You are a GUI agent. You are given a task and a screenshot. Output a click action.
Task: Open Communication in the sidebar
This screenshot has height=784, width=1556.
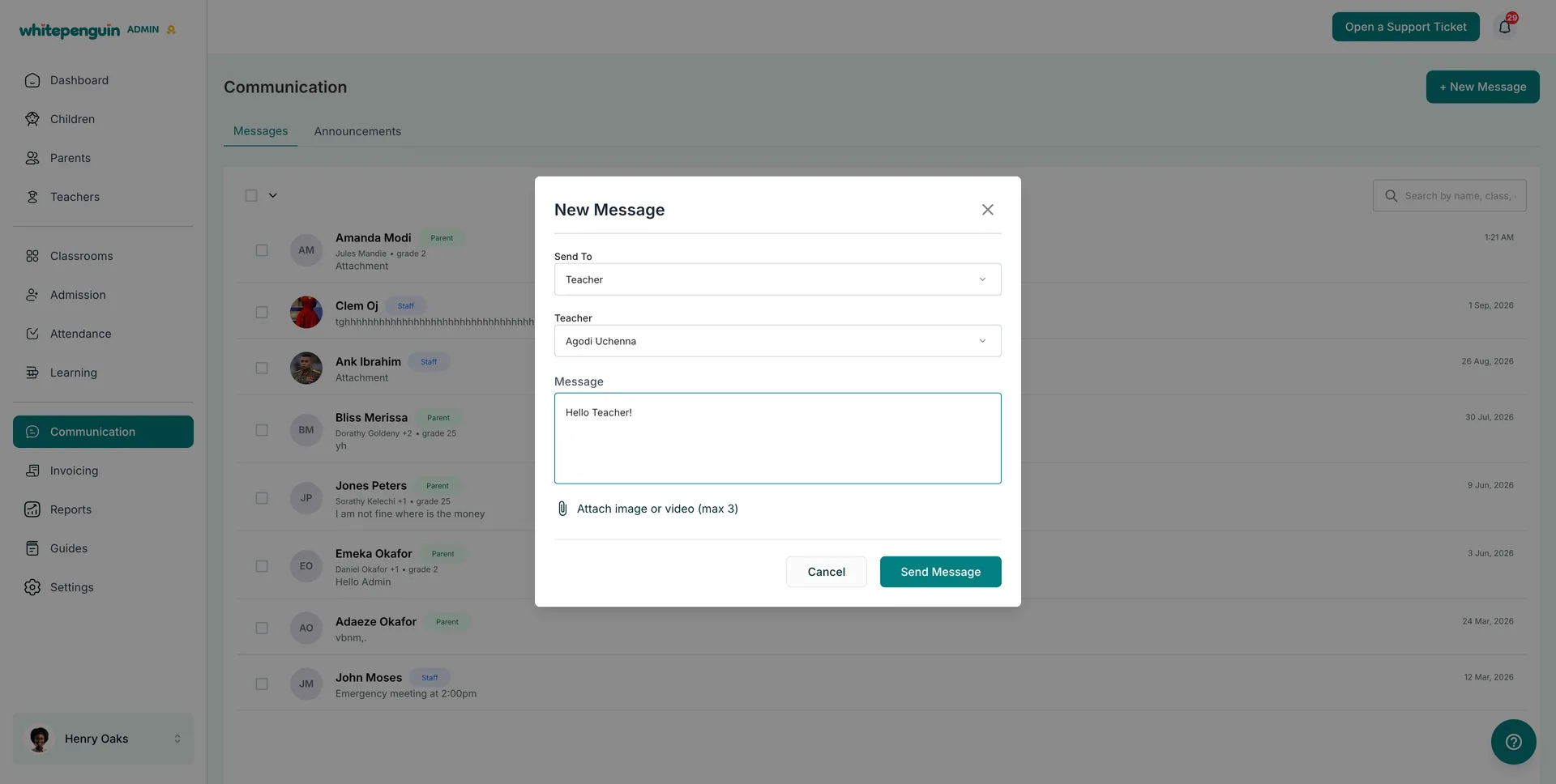(x=103, y=432)
